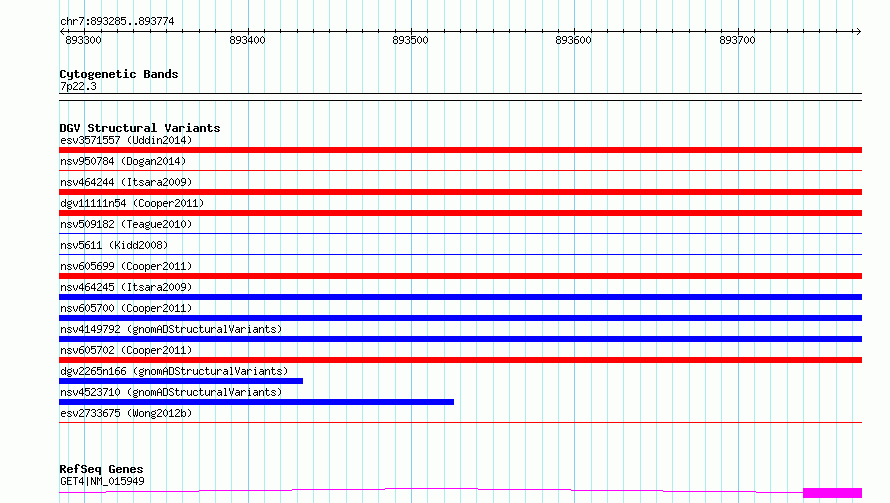Select the 893400 ruler position label
The image size is (890, 503).
(247, 40)
